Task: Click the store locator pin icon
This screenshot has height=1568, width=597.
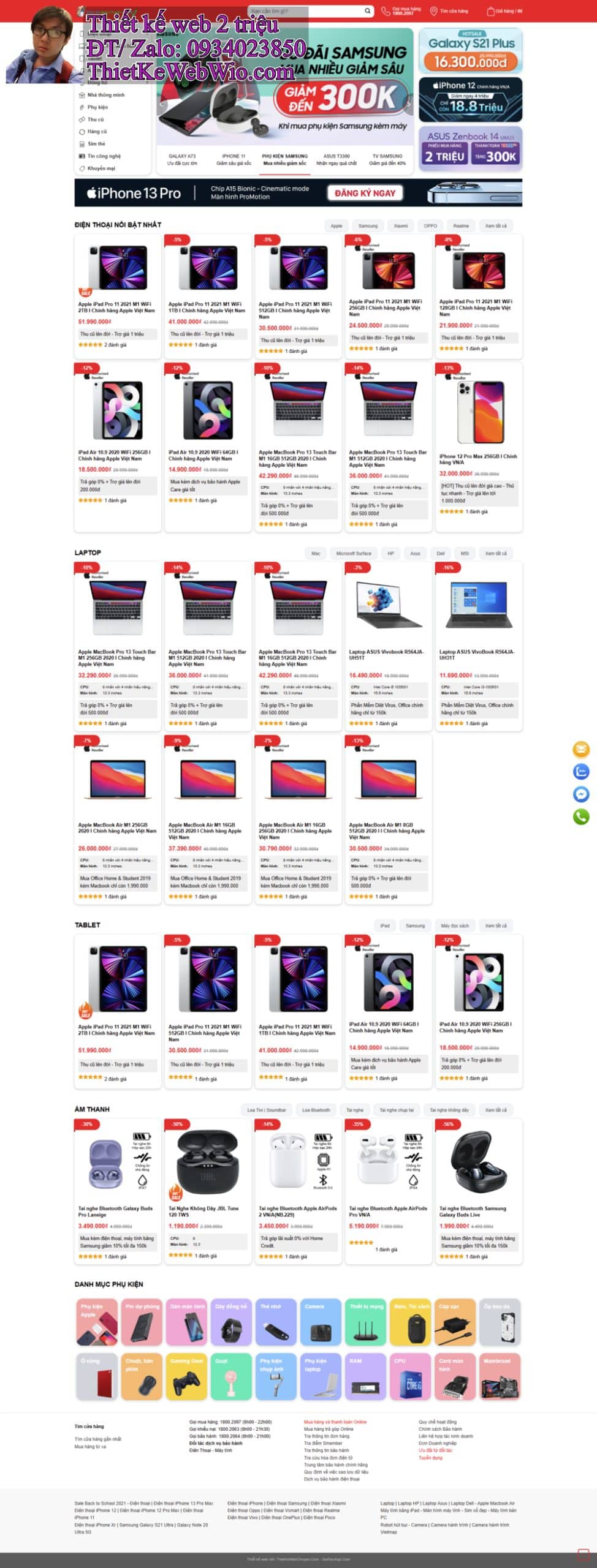Action: click(434, 11)
